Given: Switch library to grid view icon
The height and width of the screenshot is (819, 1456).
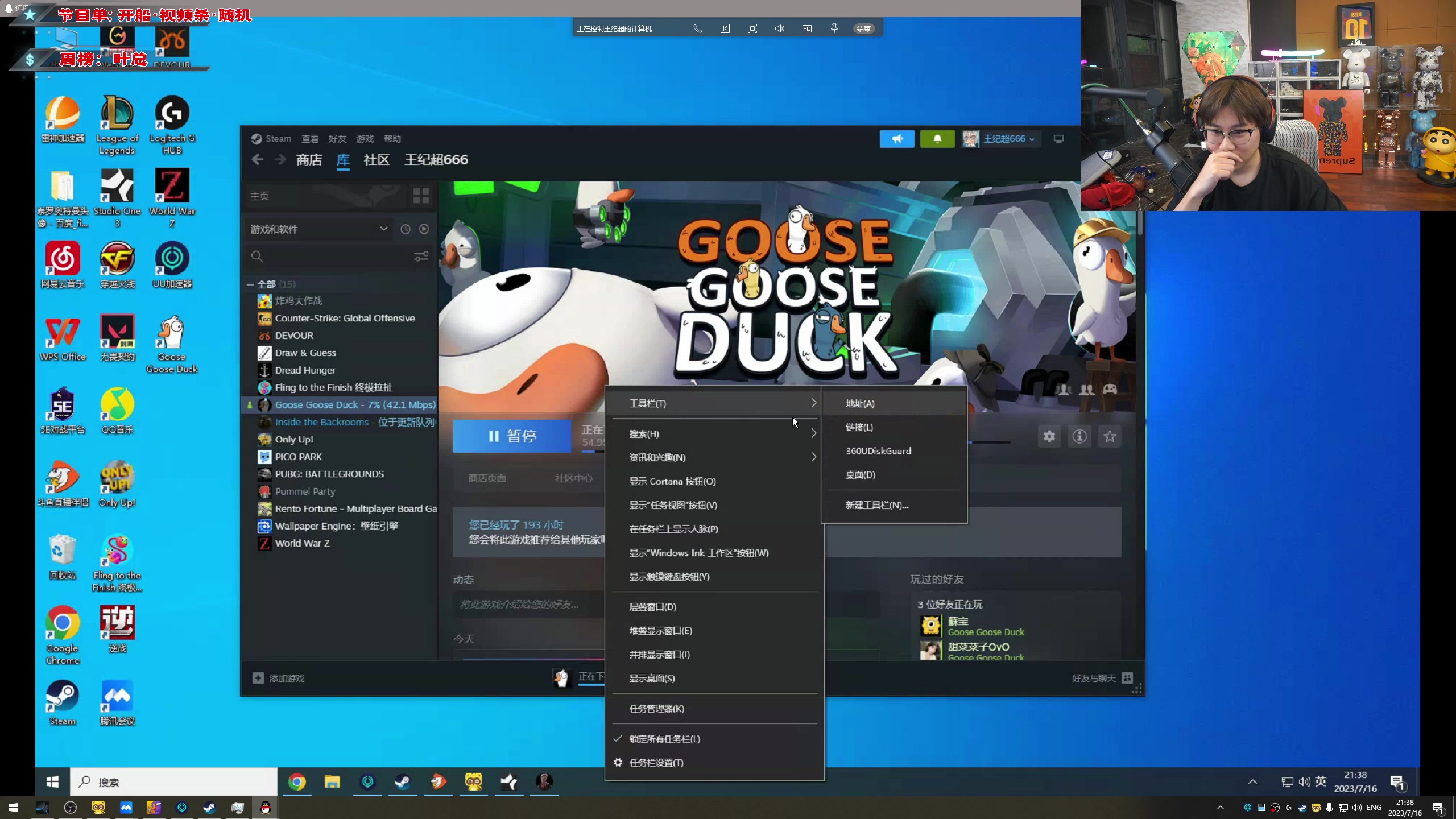Looking at the screenshot, I should pos(421,196).
